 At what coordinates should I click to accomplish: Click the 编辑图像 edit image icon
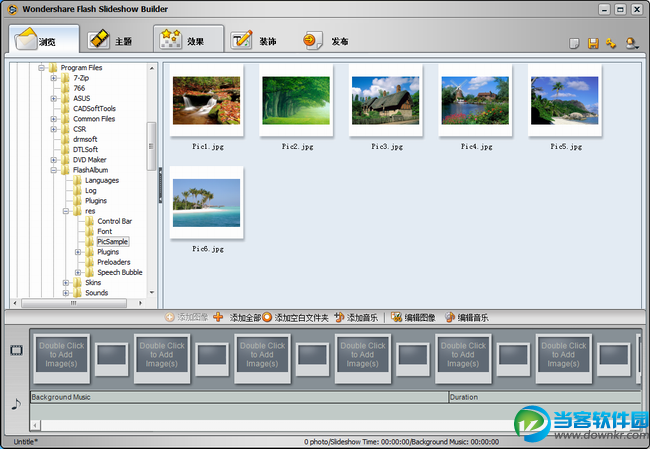(x=396, y=317)
